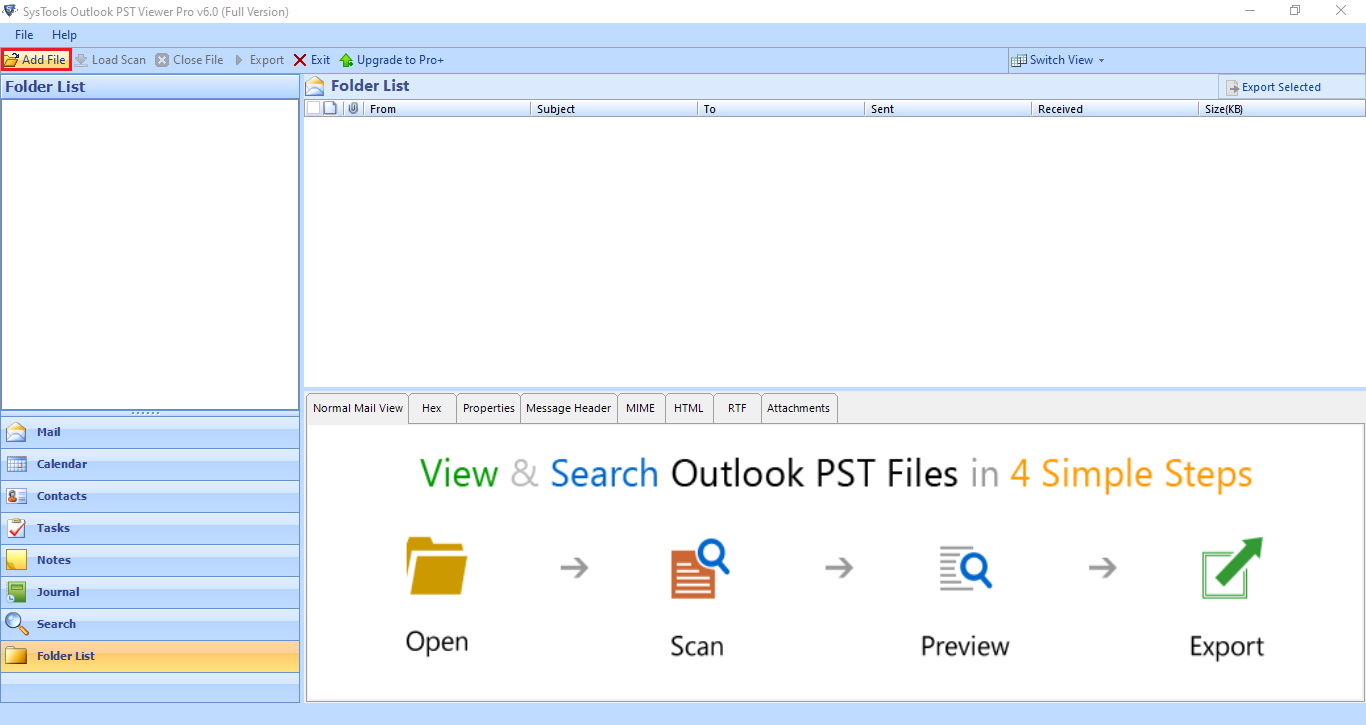
Task: Switch to the MIME tab
Action: click(640, 408)
